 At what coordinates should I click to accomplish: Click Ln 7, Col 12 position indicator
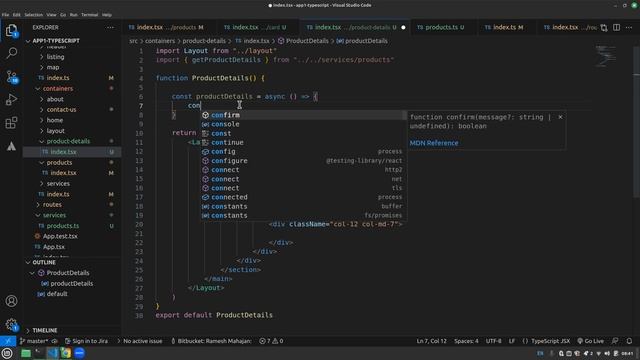431,341
